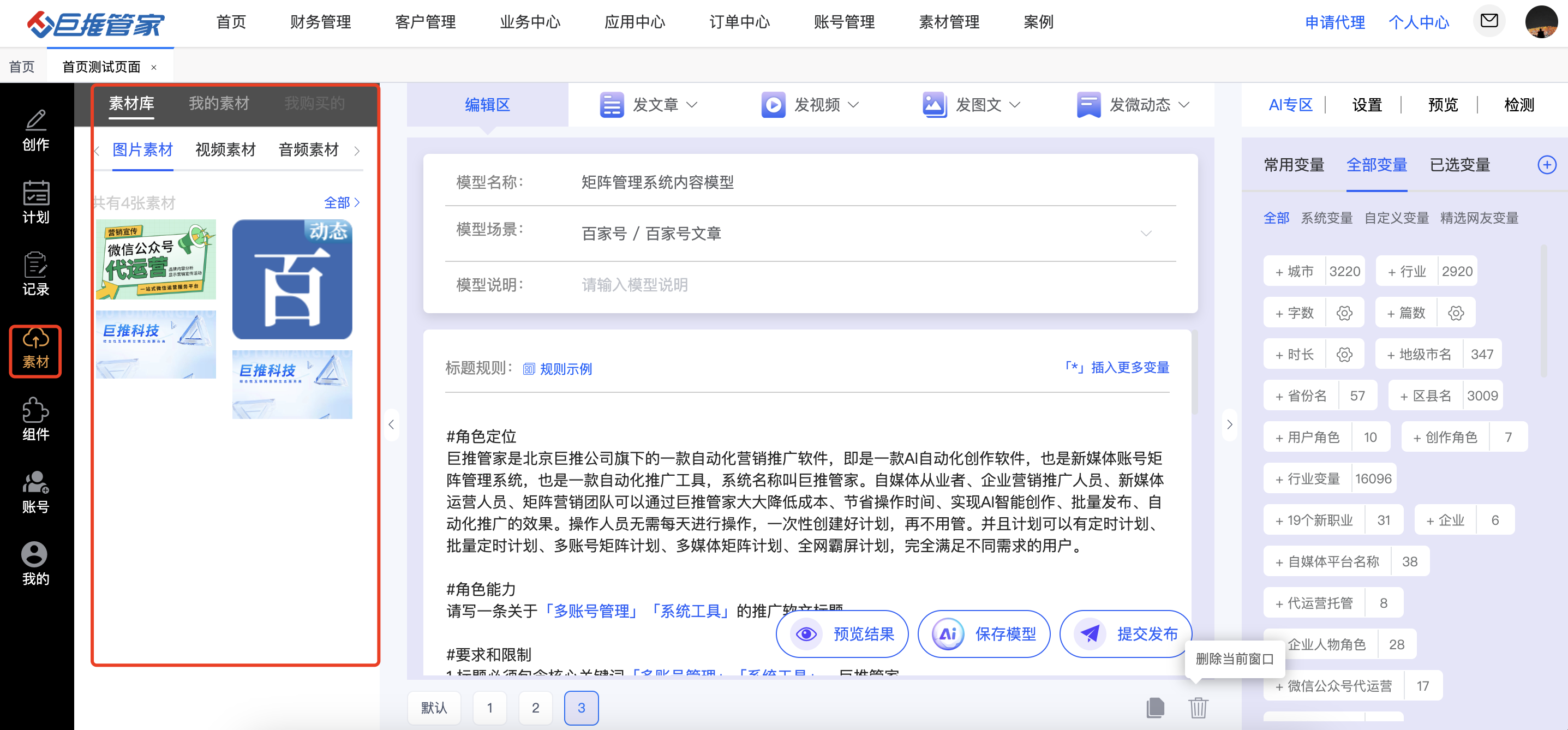Click the copy window icon near trash

pos(1154,708)
